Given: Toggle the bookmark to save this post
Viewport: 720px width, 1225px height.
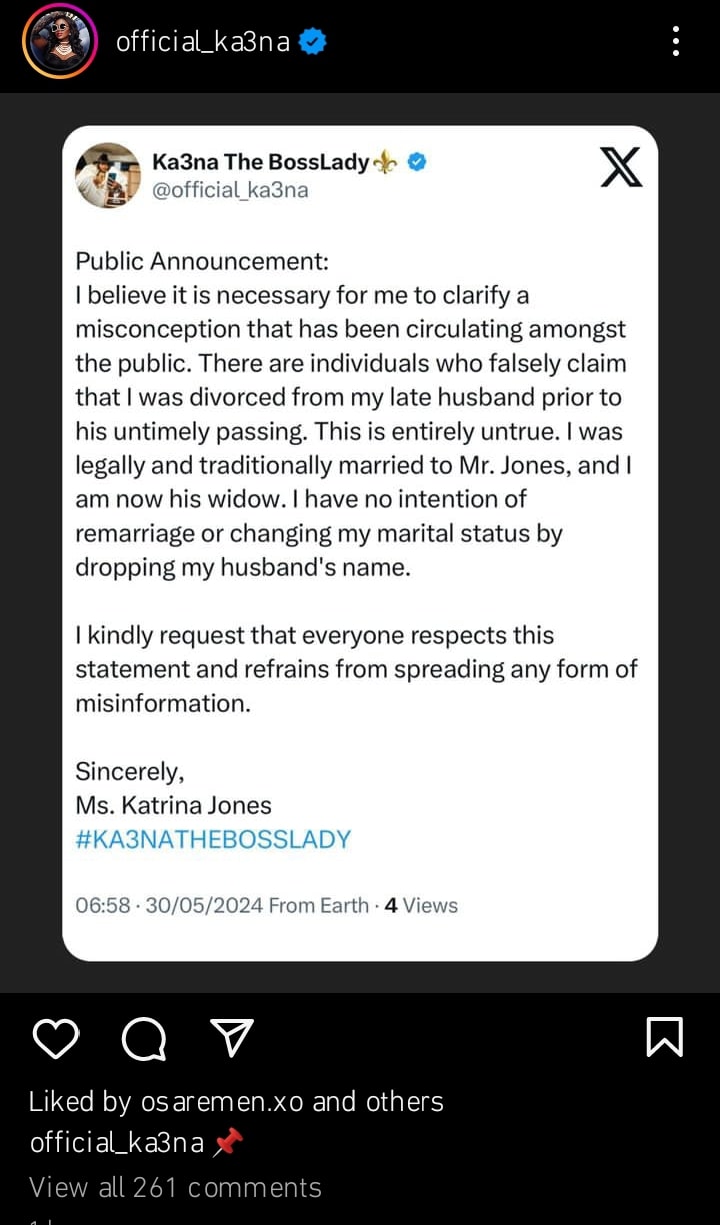Looking at the screenshot, I should pyautogui.click(x=665, y=1039).
